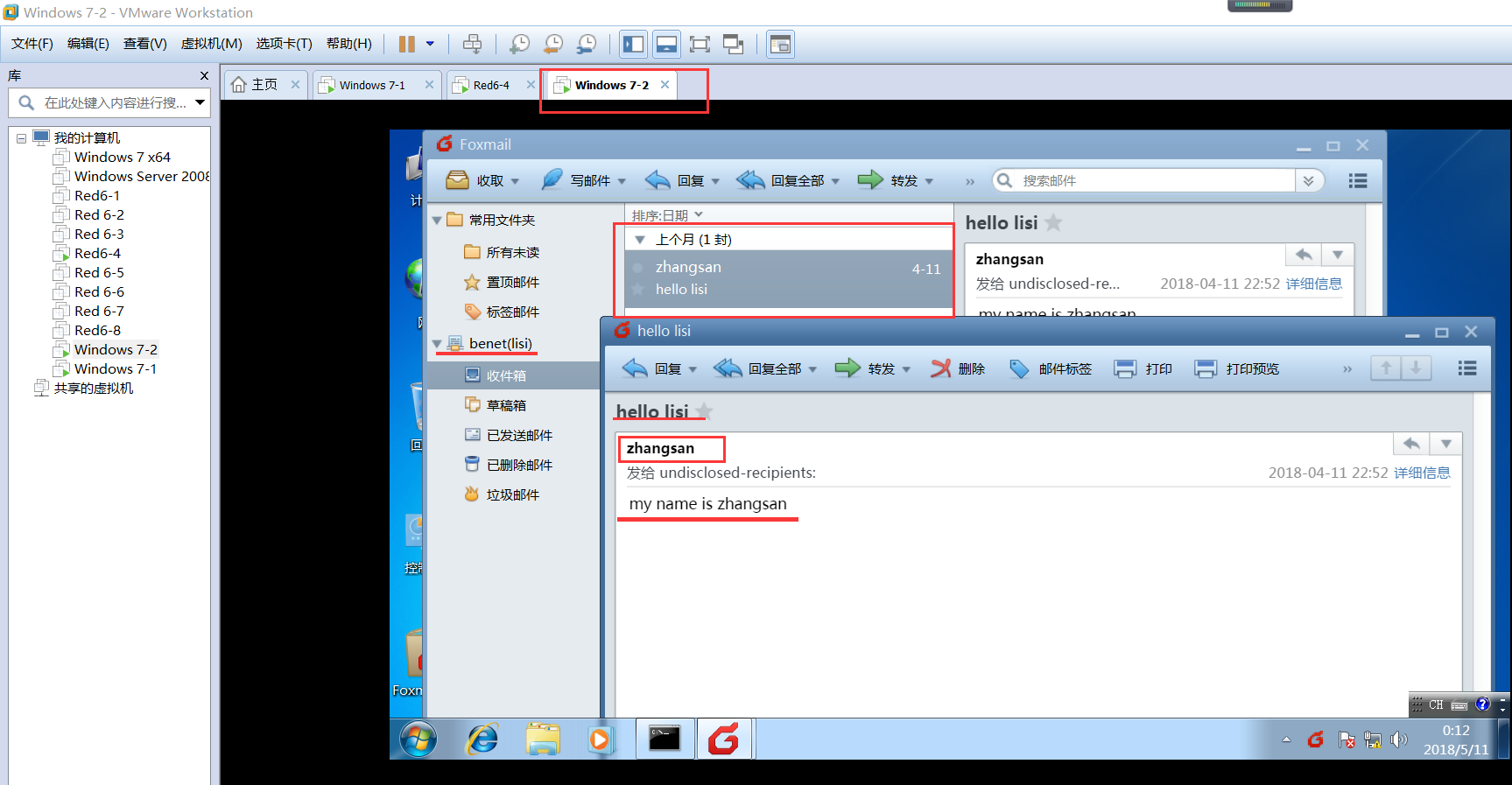The image size is (1512, 785).
Task: Click the console view icon in VMware toolbar
Action: pyautogui.click(x=780, y=44)
